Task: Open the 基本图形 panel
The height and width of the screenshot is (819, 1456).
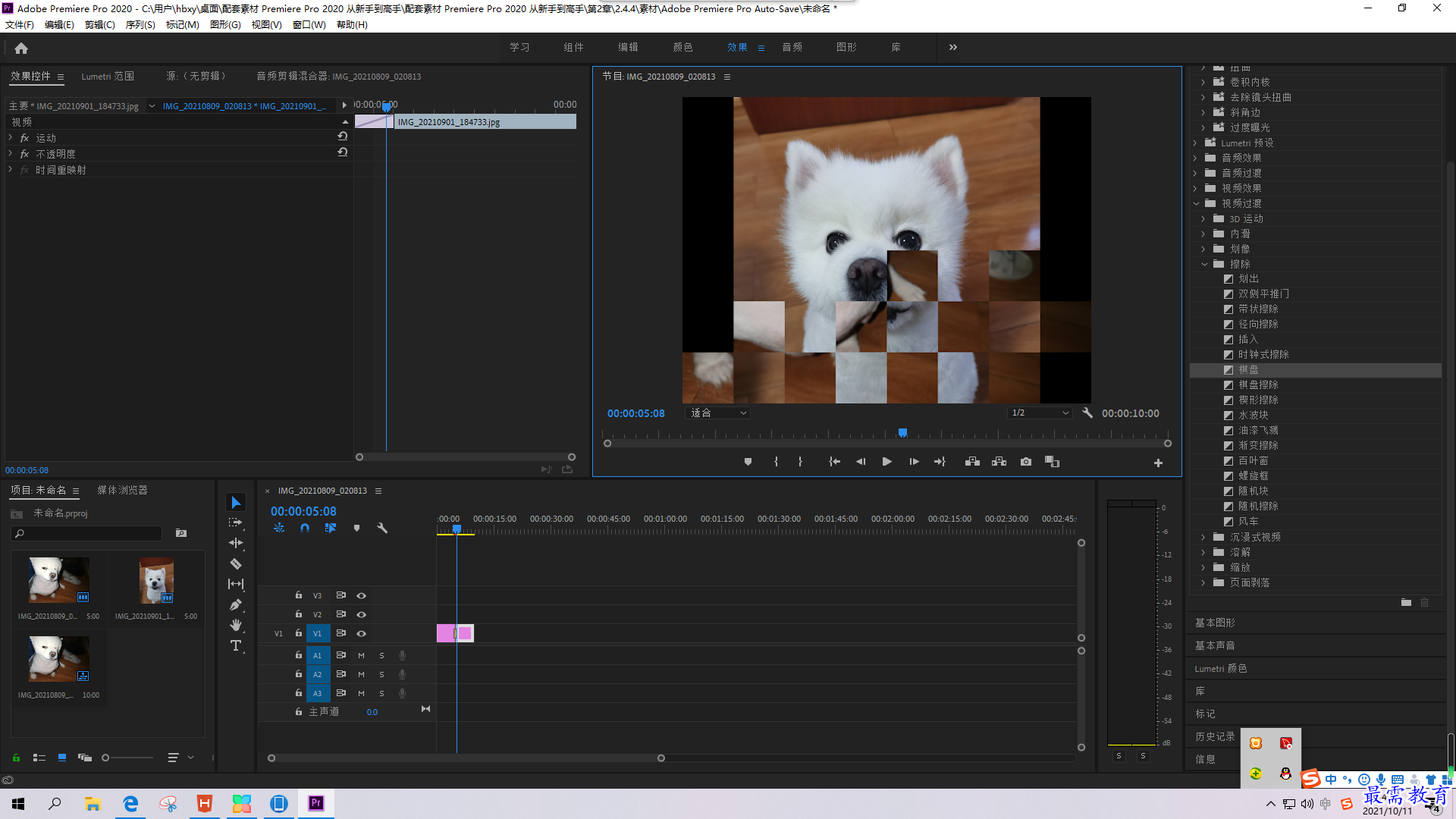Action: (1215, 623)
